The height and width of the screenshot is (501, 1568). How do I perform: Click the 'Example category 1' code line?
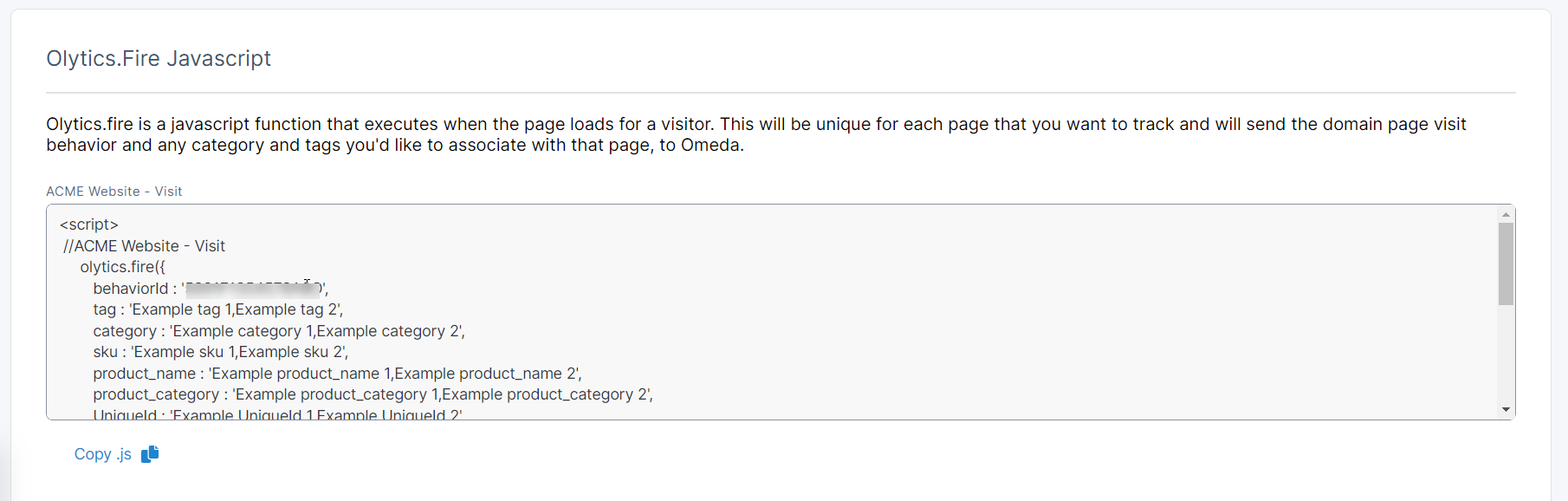[278, 331]
